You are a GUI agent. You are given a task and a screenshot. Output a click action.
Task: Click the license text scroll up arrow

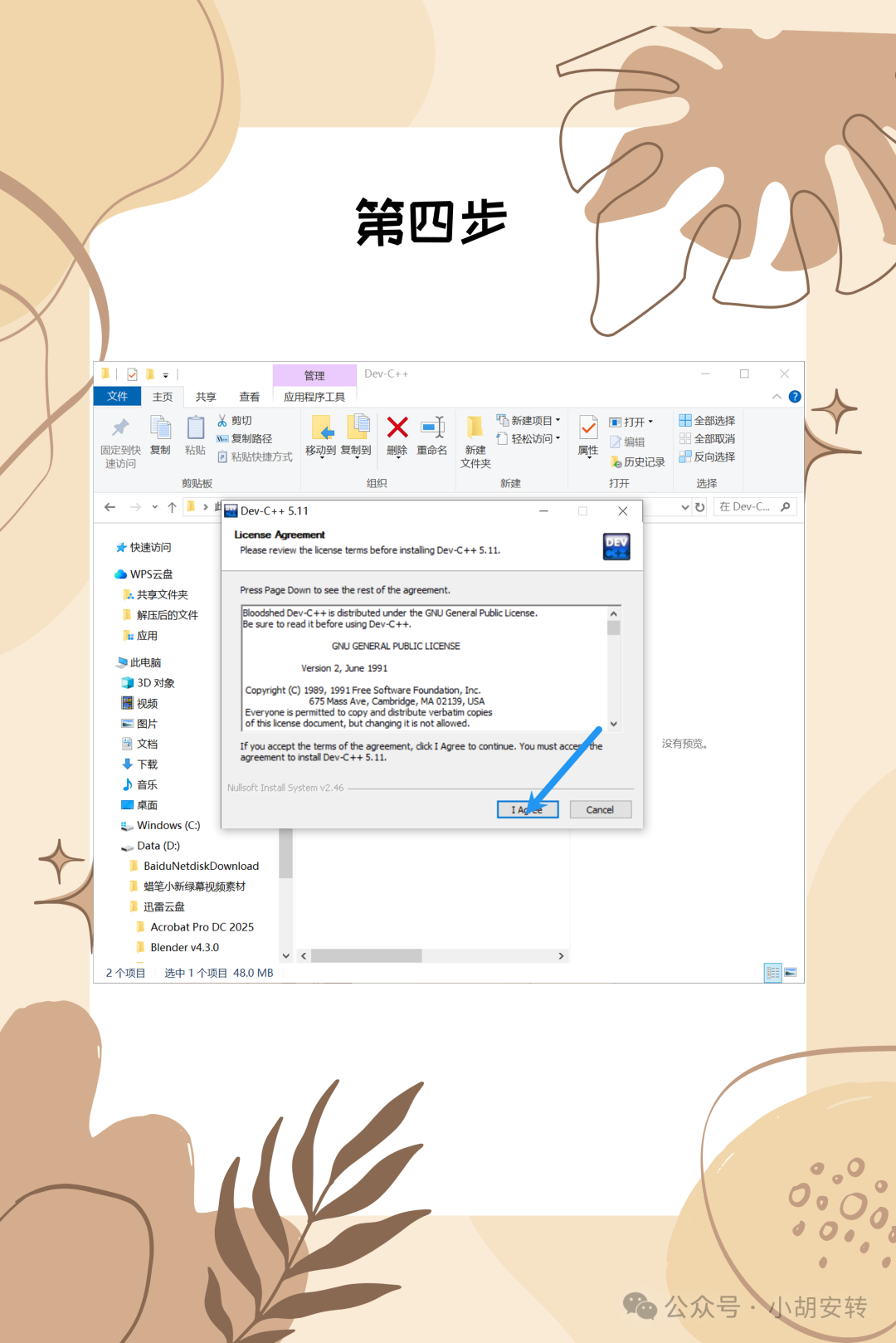point(614,613)
